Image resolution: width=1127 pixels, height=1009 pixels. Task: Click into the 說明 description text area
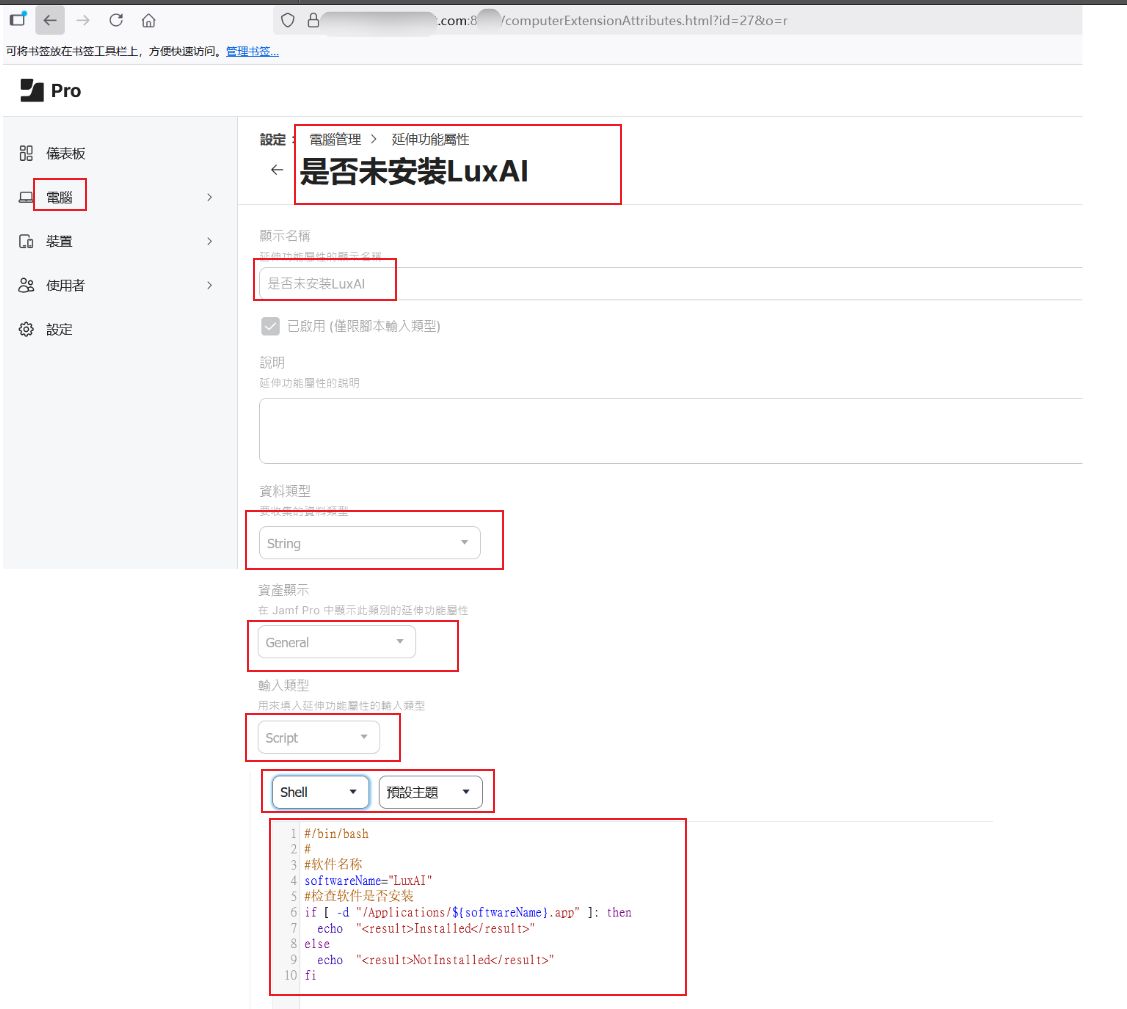[x=670, y=430]
